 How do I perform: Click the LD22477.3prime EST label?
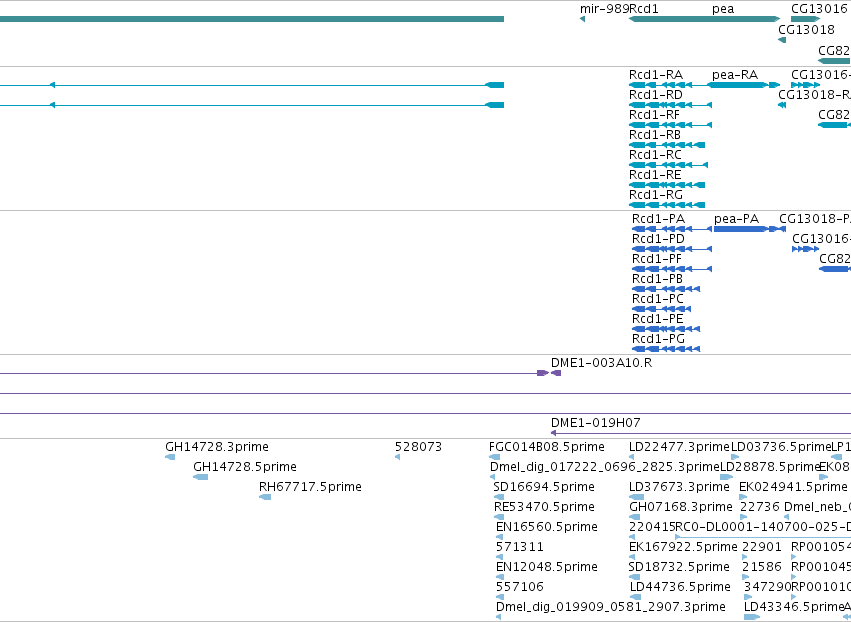point(679,447)
